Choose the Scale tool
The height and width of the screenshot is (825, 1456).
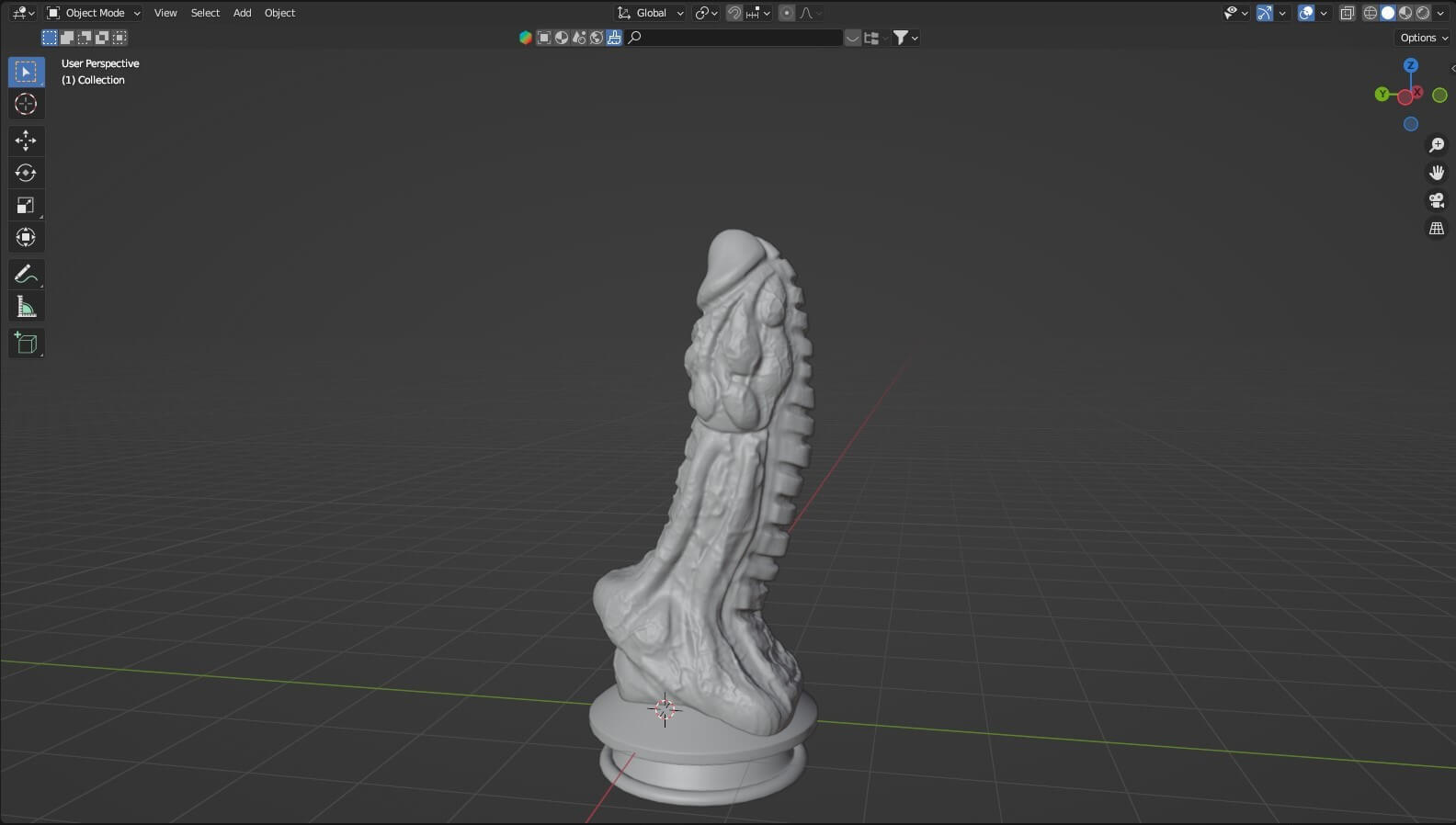(26, 205)
